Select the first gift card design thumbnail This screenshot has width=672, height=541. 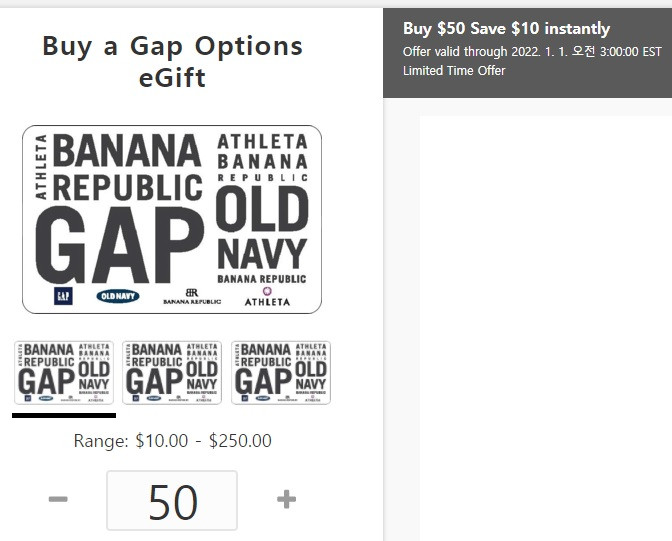point(64,372)
